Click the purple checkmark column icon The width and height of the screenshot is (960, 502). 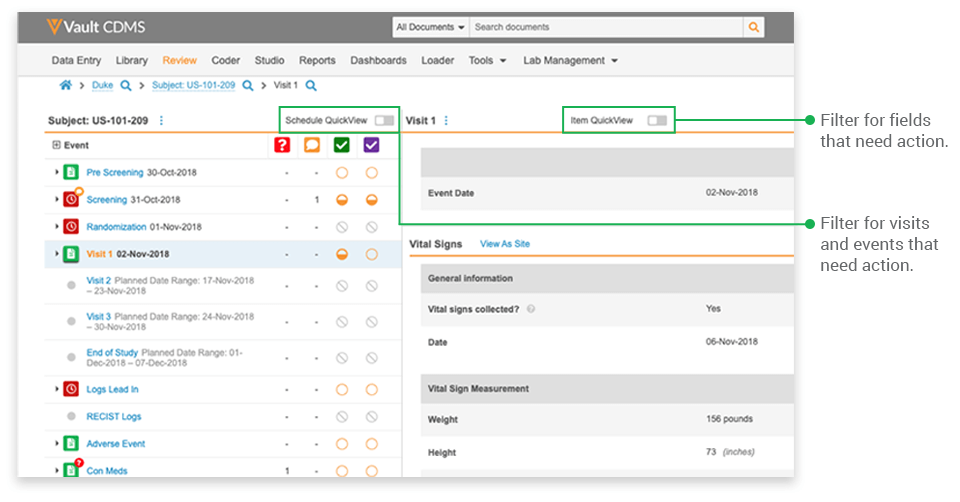pos(371,145)
